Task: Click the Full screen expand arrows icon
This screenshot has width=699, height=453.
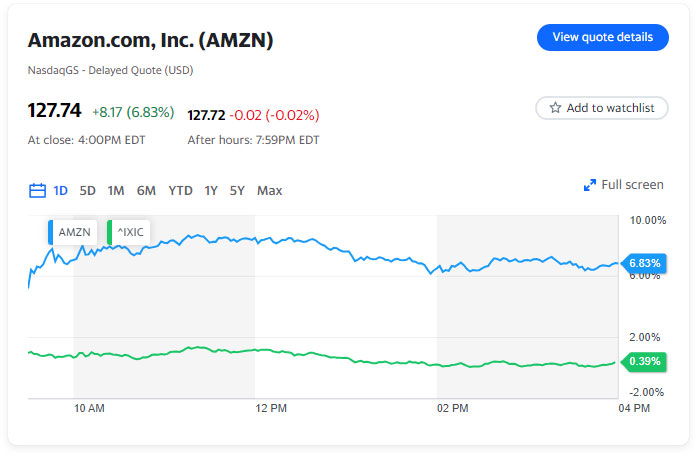Action: click(590, 185)
